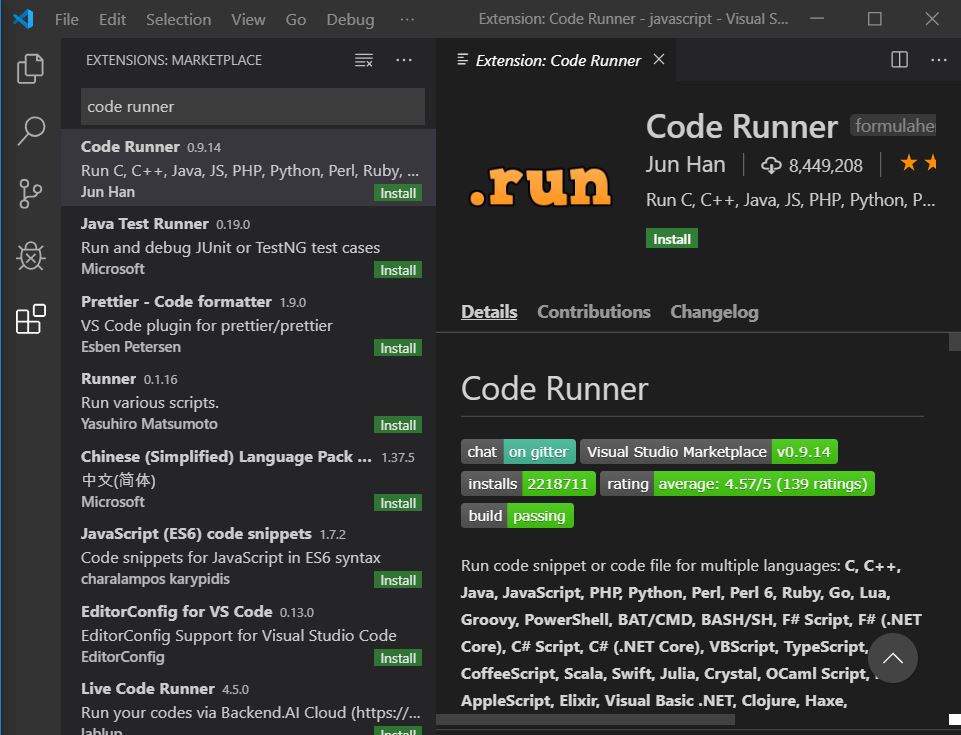This screenshot has width=961, height=735.
Task: Install Code Runner from the list
Action: [398, 193]
